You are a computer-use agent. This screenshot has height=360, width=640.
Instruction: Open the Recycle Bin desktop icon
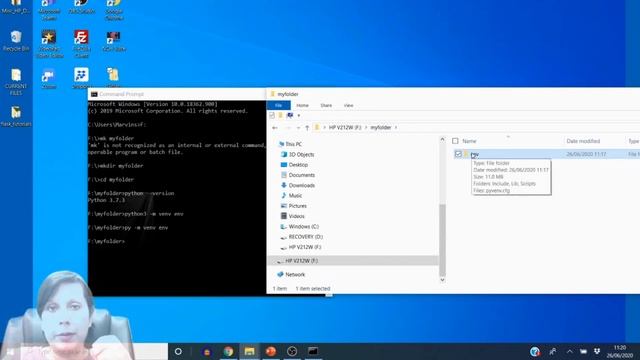(16, 41)
